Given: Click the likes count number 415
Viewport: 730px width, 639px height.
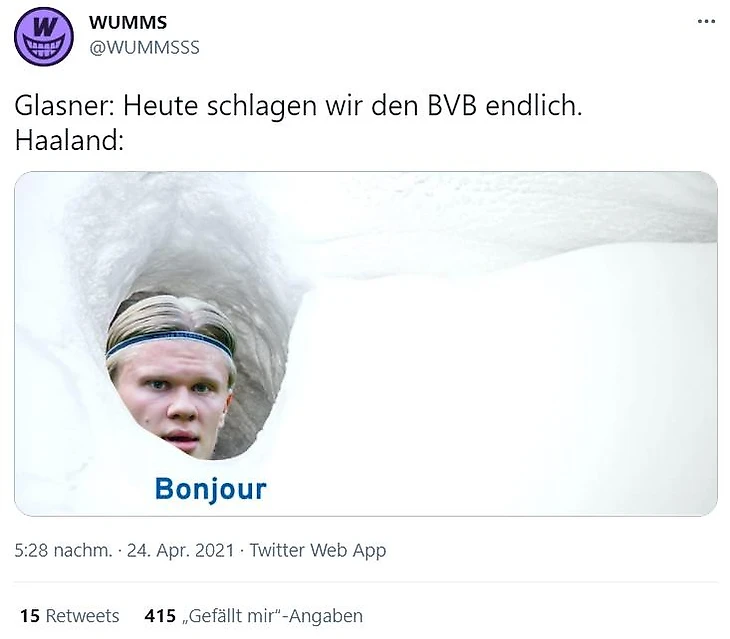Looking at the screenshot, I should (160, 616).
